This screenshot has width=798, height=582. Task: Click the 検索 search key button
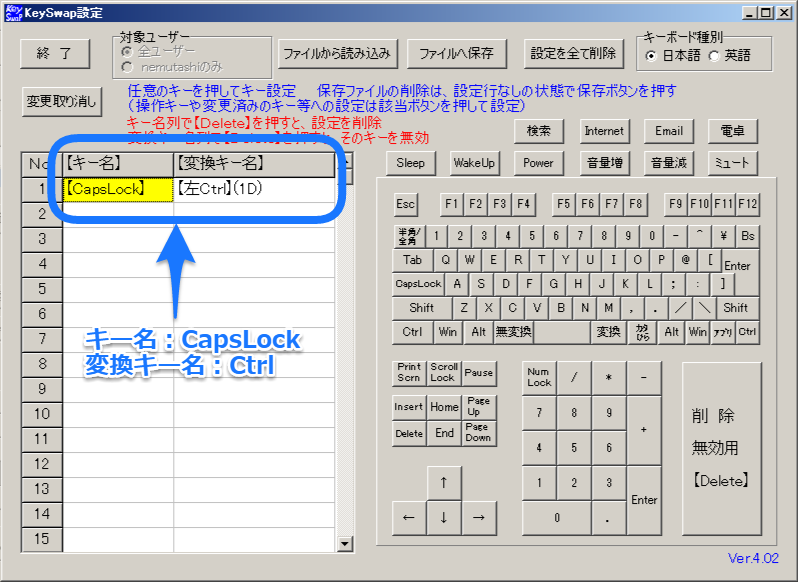(x=538, y=131)
